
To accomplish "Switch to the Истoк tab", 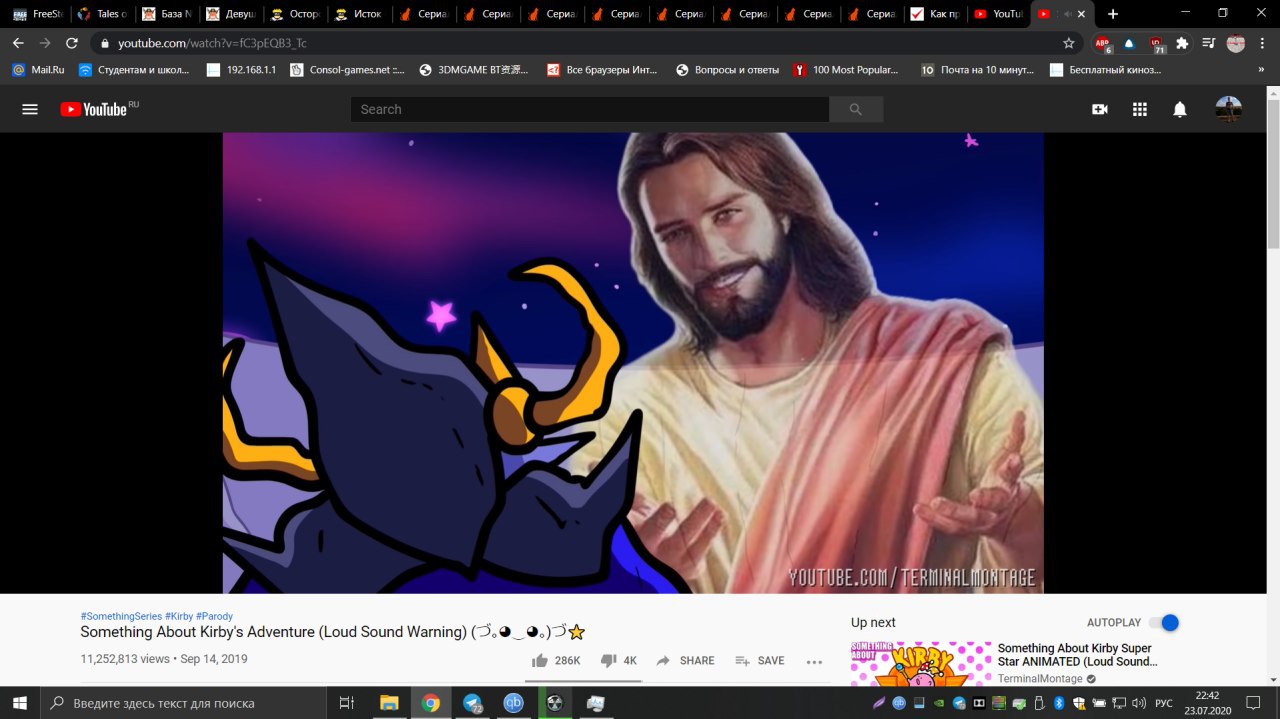I will (358, 14).
